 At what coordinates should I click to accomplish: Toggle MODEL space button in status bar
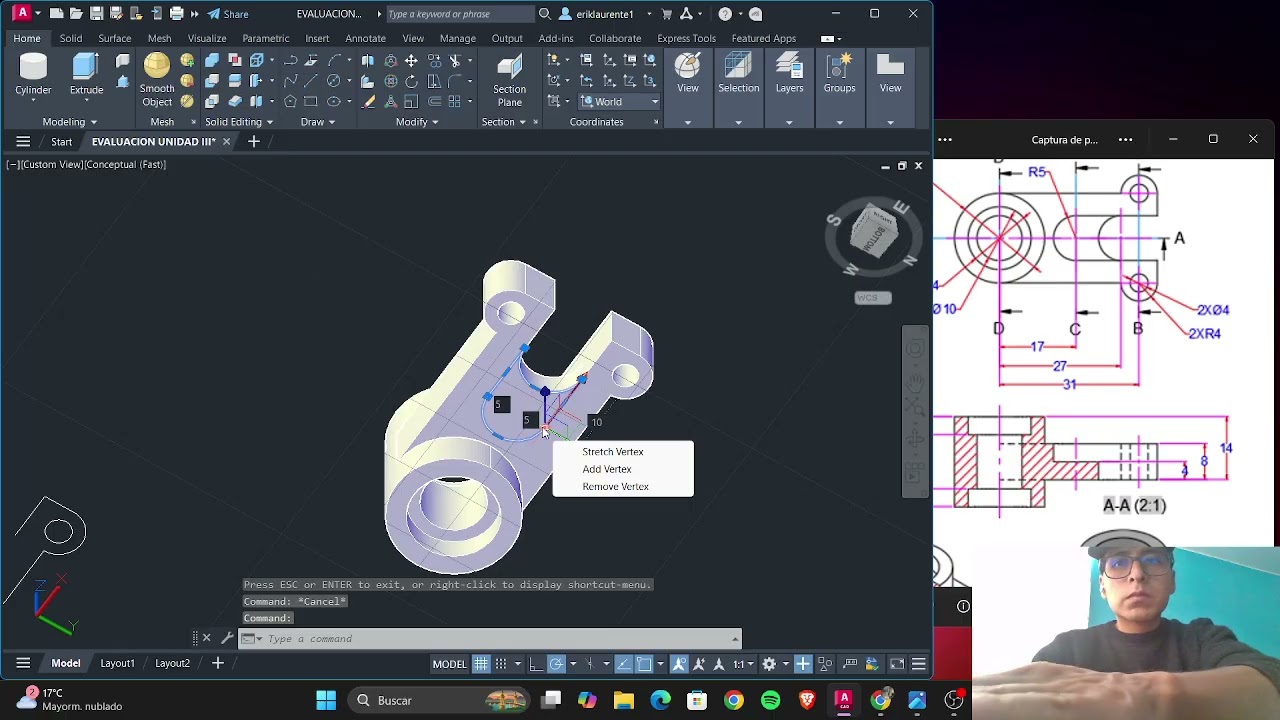[449, 663]
